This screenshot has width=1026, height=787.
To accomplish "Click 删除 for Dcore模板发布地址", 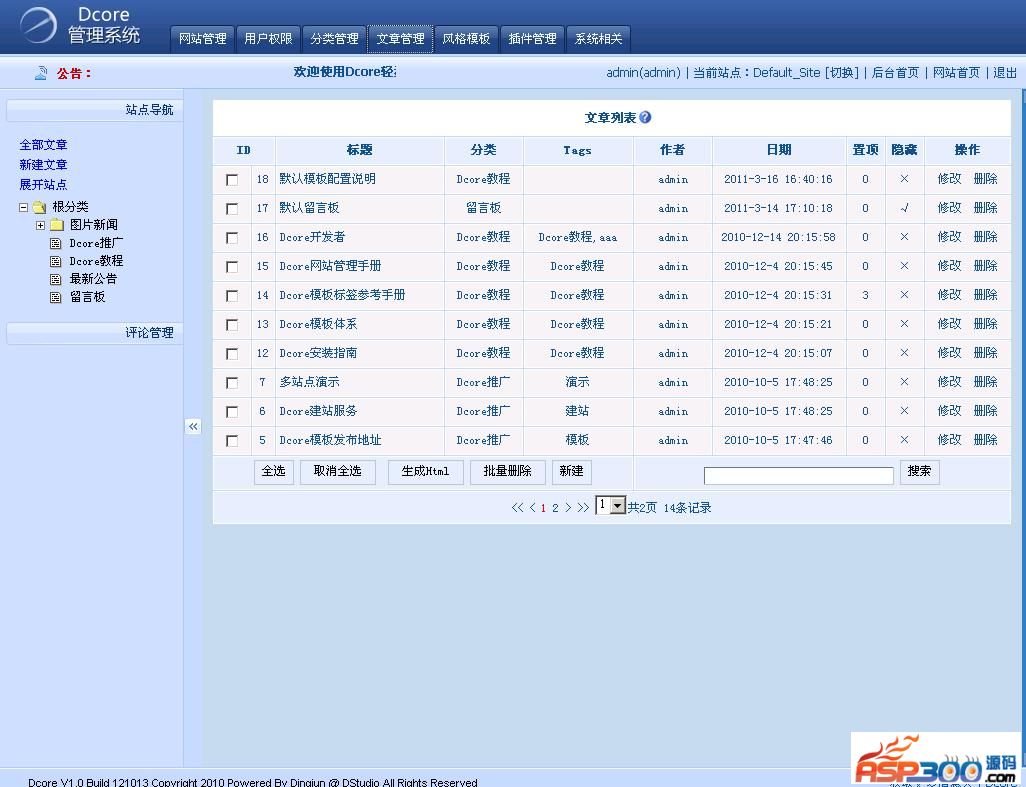I will tap(985, 440).
